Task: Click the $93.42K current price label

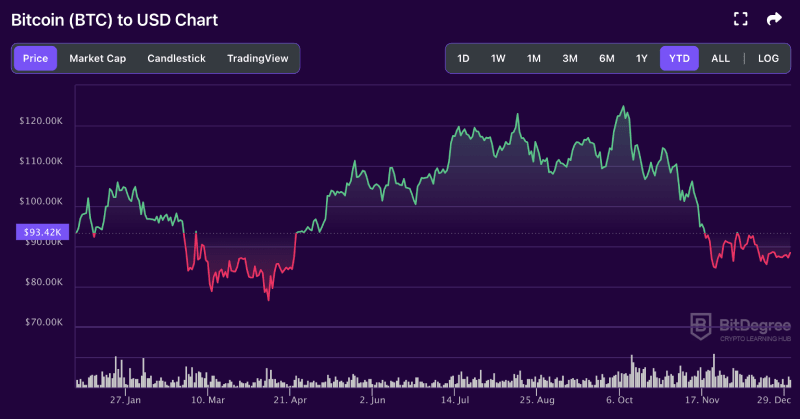Action: pyautogui.click(x=42, y=232)
